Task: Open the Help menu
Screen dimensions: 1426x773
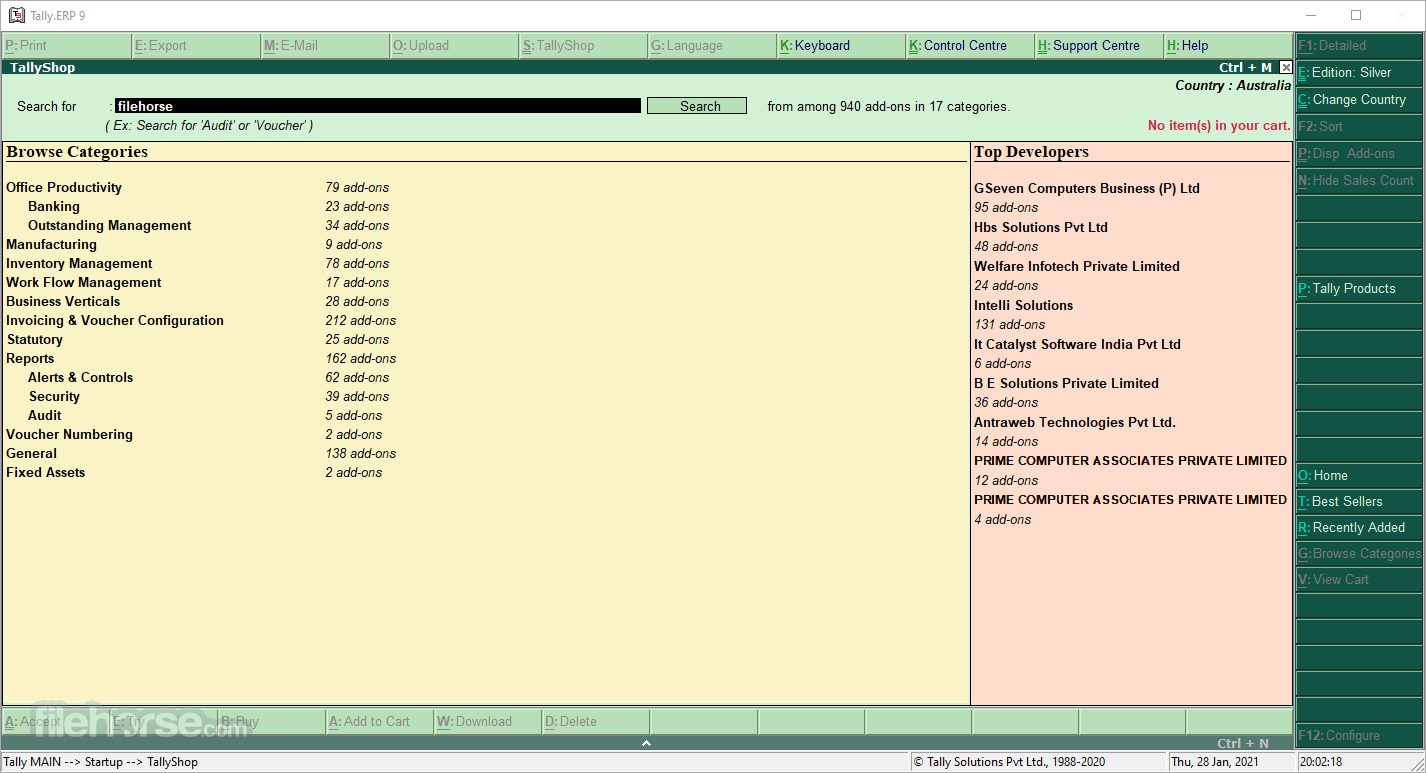Action: coord(1227,46)
